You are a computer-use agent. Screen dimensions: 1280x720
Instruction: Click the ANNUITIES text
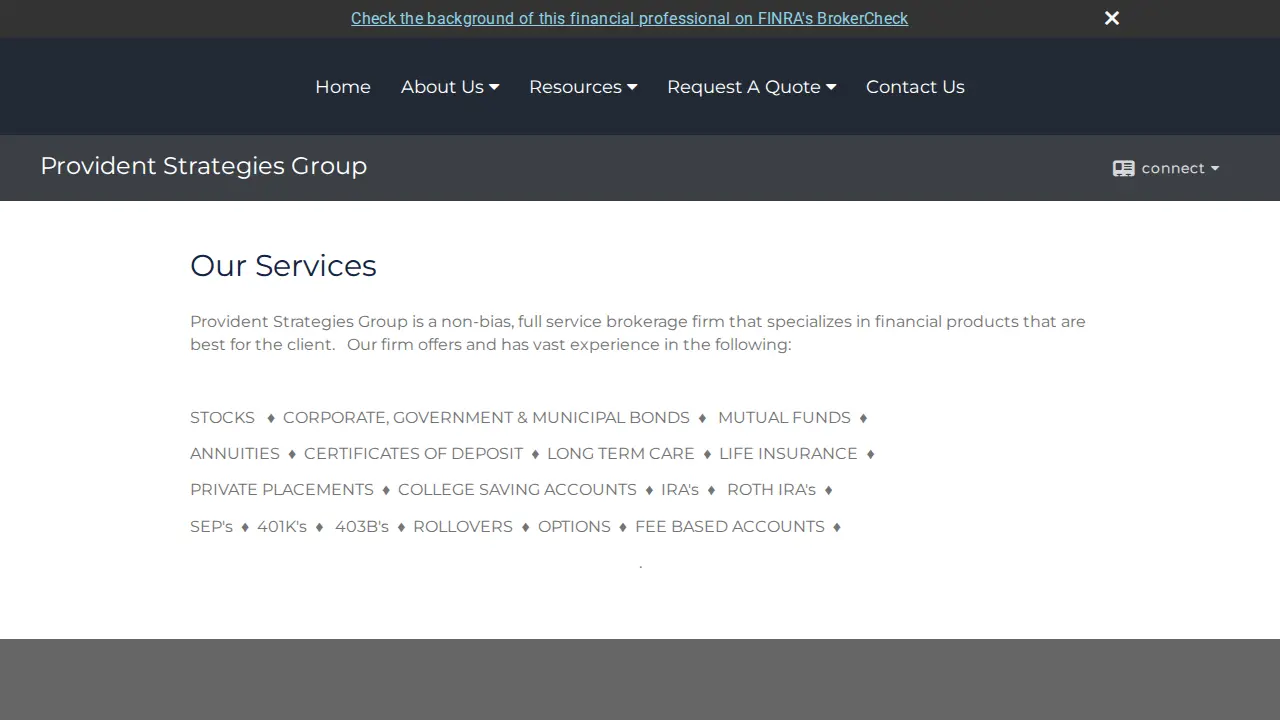235,453
